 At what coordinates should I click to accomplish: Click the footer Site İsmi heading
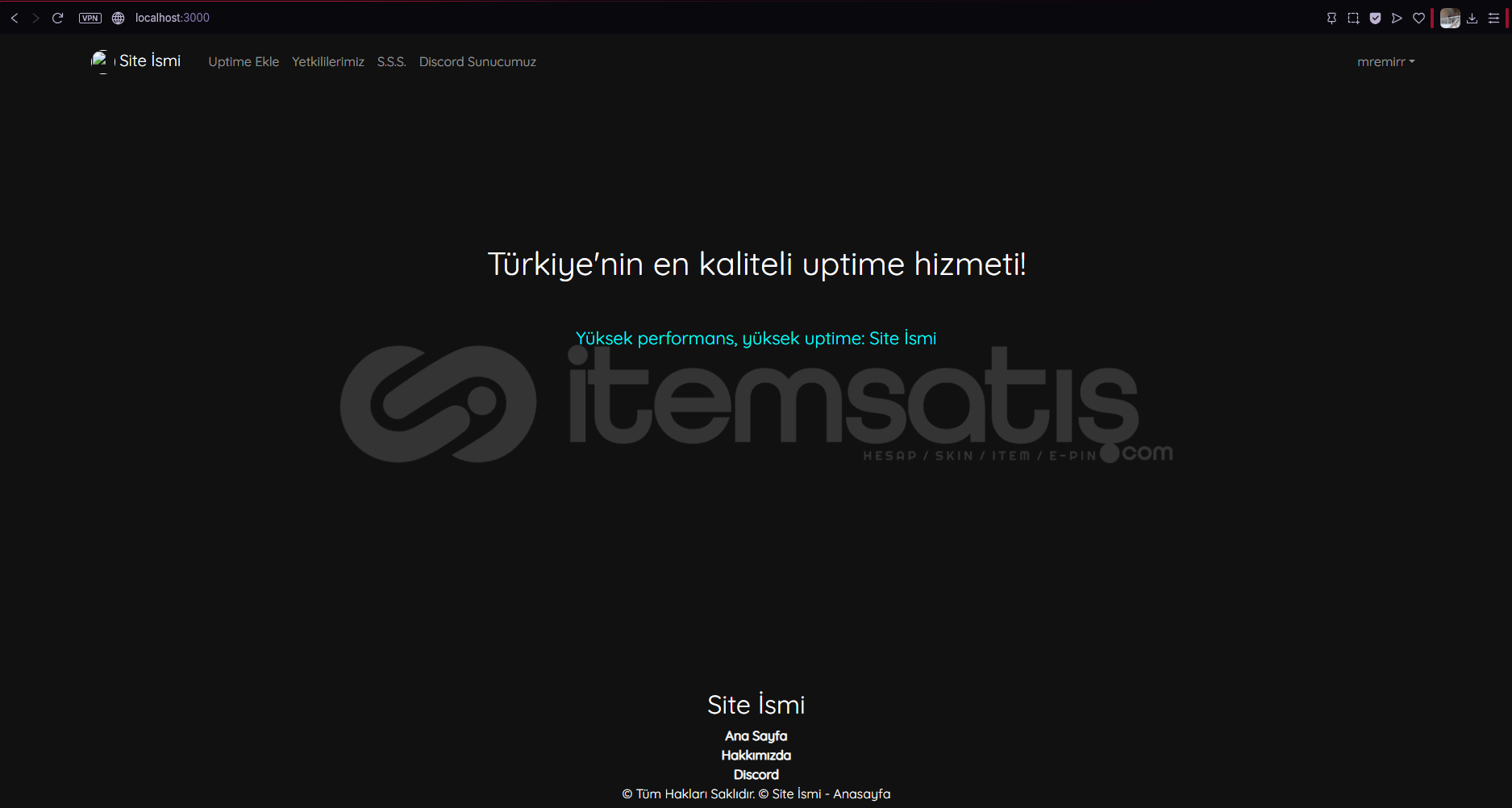[x=756, y=705]
